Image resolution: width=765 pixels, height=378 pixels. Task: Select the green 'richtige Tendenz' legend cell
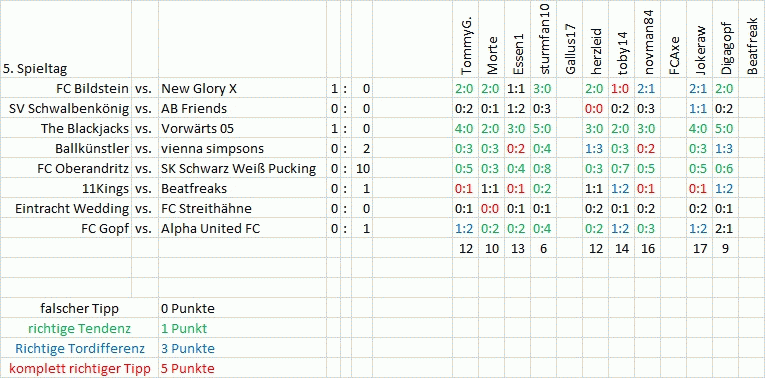(80, 328)
